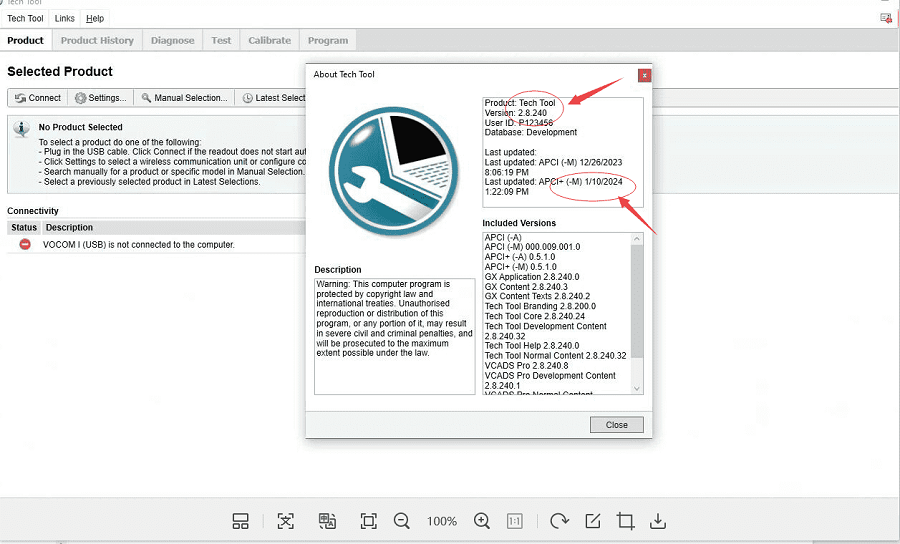
Task: Click the translate image icon
Action: 327,521
